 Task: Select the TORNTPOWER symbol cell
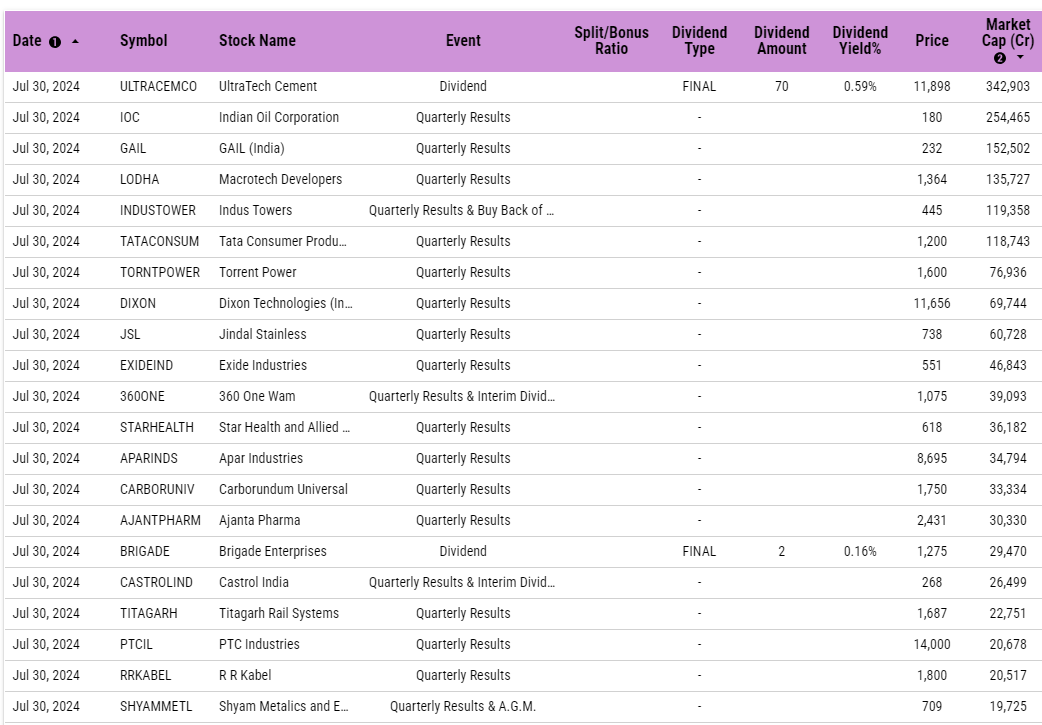point(159,272)
